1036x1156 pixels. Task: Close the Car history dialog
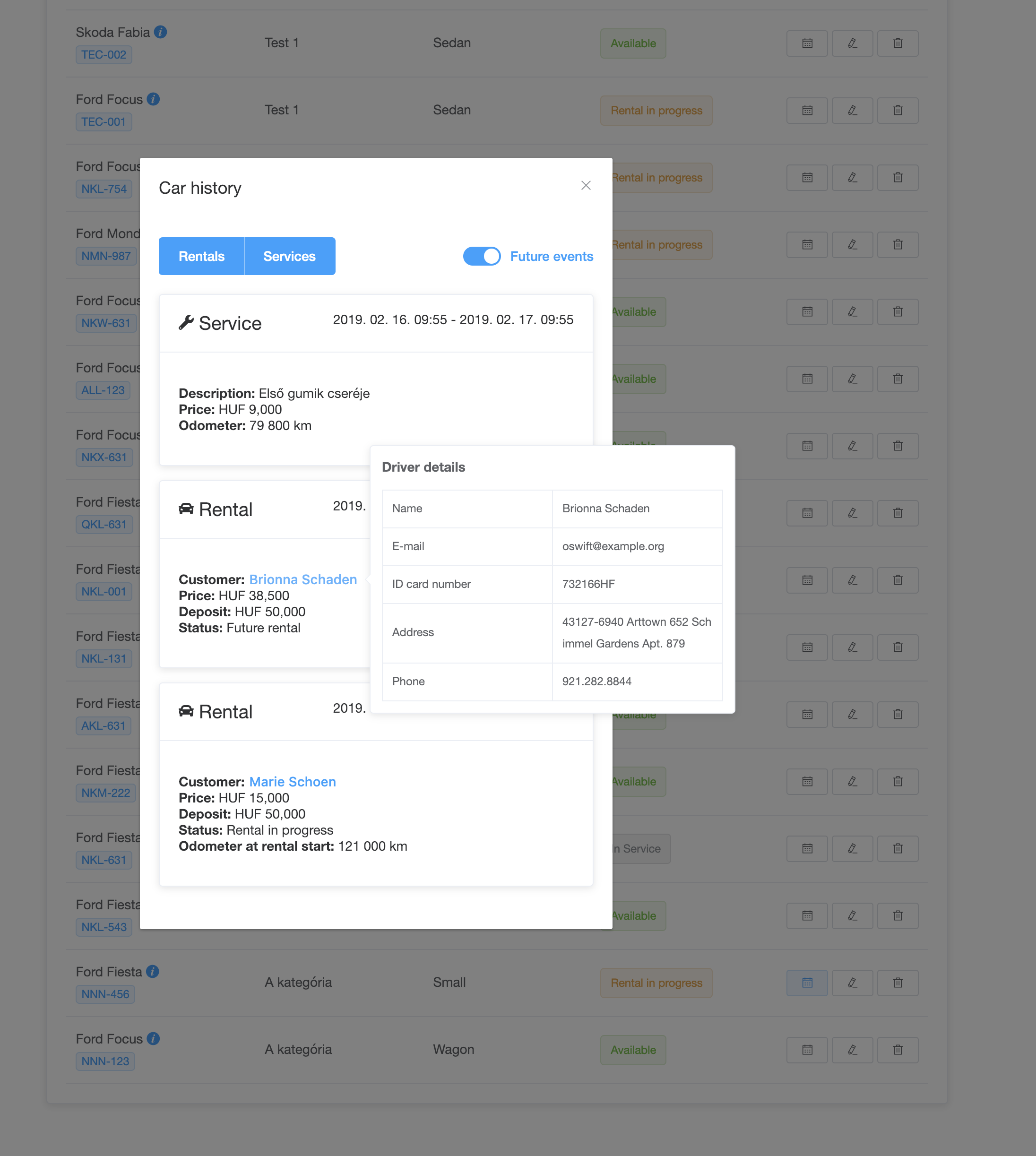coord(586,186)
